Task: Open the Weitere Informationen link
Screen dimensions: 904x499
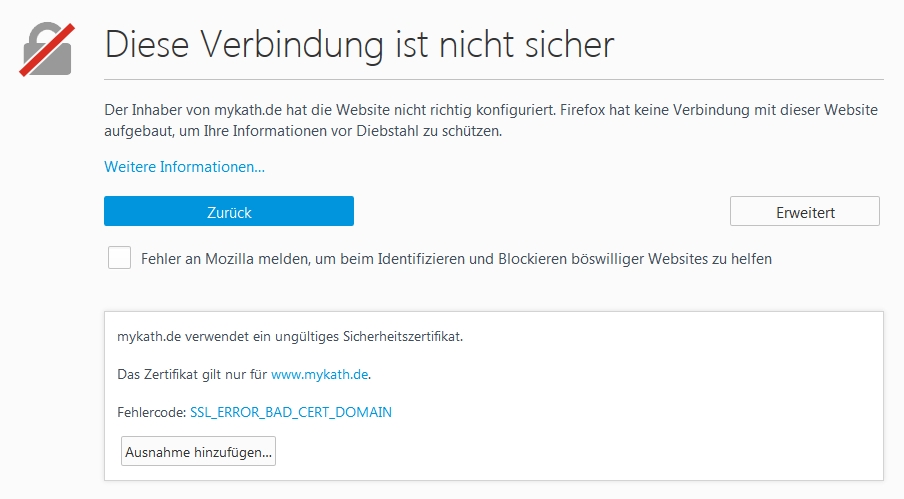Action: [184, 166]
